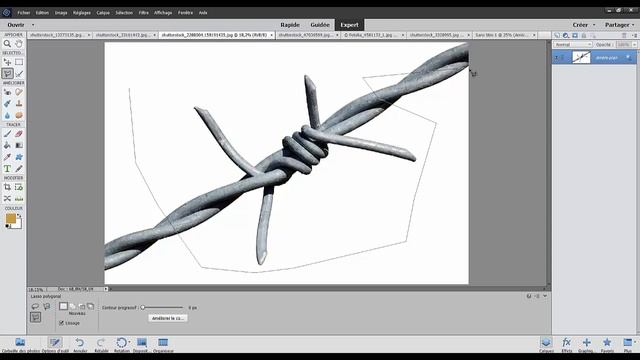Viewport: 640px width, 360px height.
Task: Toggle Arrière-plan layer visibility eye
Action: tap(557, 58)
